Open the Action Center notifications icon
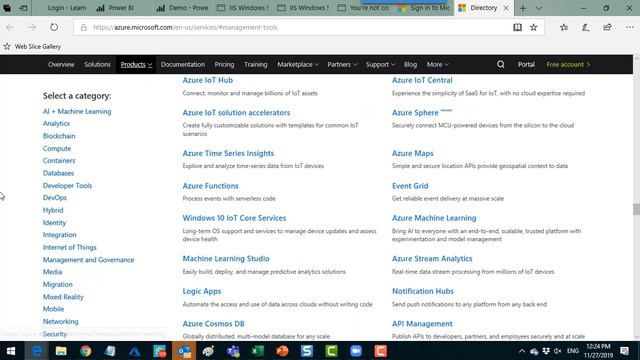Viewport: 640px width, 360px height. point(624,351)
